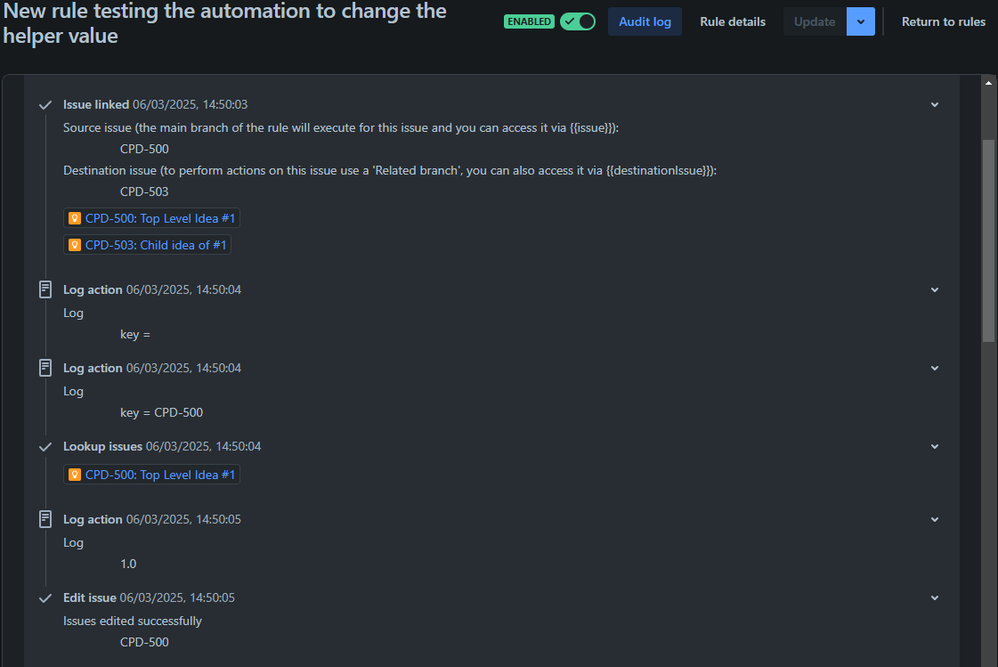
Task: Open CPD-503: Child idea of #1
Action: (x=153, y=244)
